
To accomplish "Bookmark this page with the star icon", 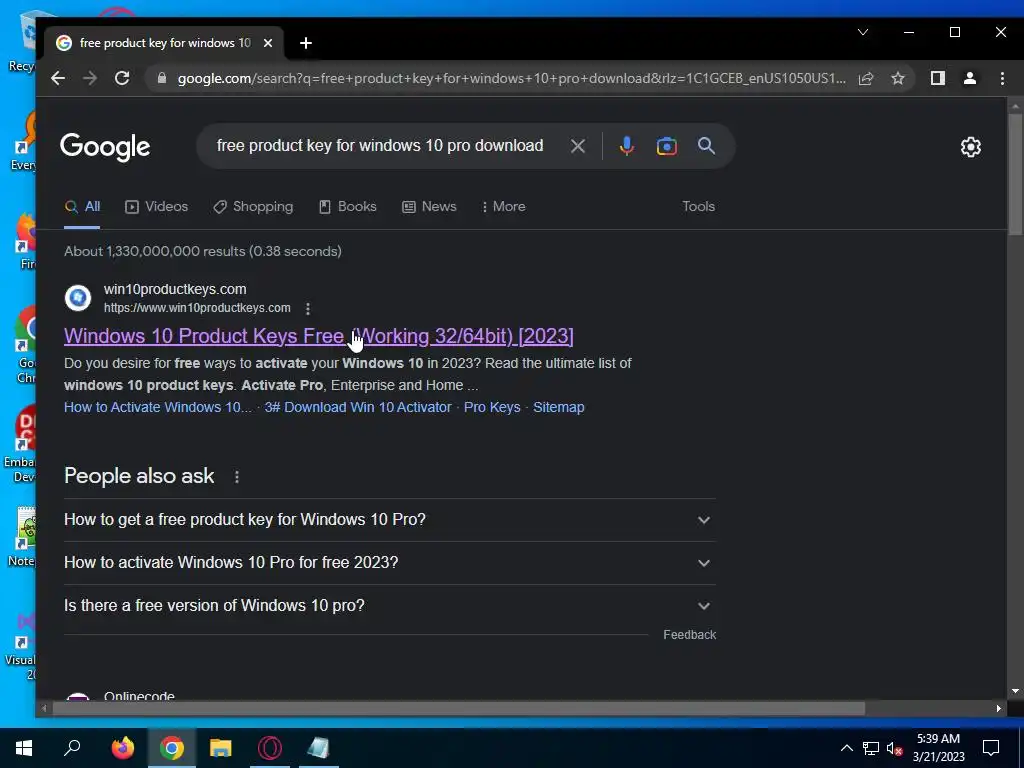I will (x=898, y=78).
